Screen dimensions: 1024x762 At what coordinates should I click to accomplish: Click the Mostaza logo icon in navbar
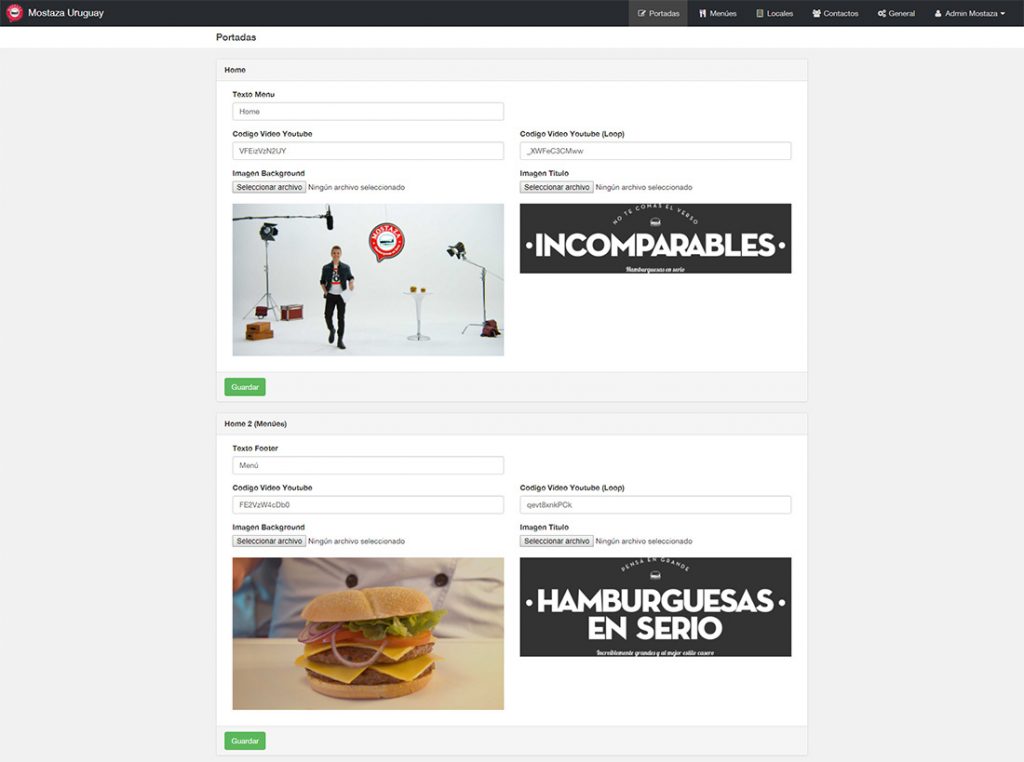[14, 13]
